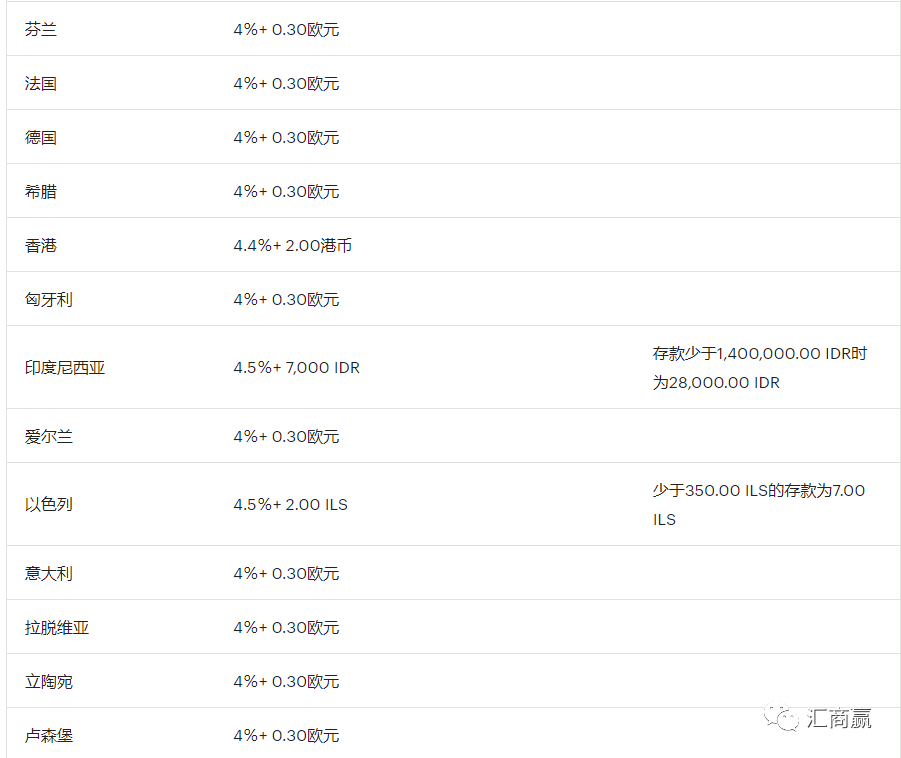
Task: Click the 少于350.00 ILS的存款 note
Action: [x=758, y=505]
